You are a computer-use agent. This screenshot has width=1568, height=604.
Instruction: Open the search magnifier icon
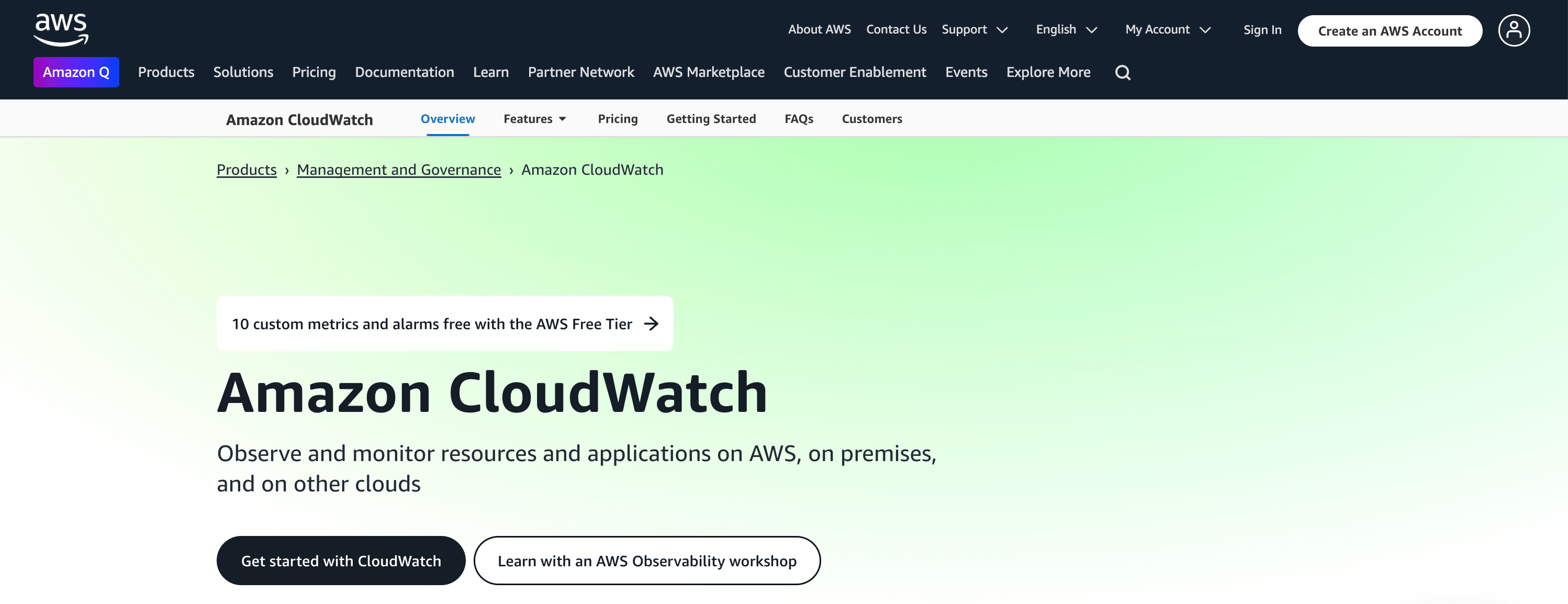(1123, 72)
